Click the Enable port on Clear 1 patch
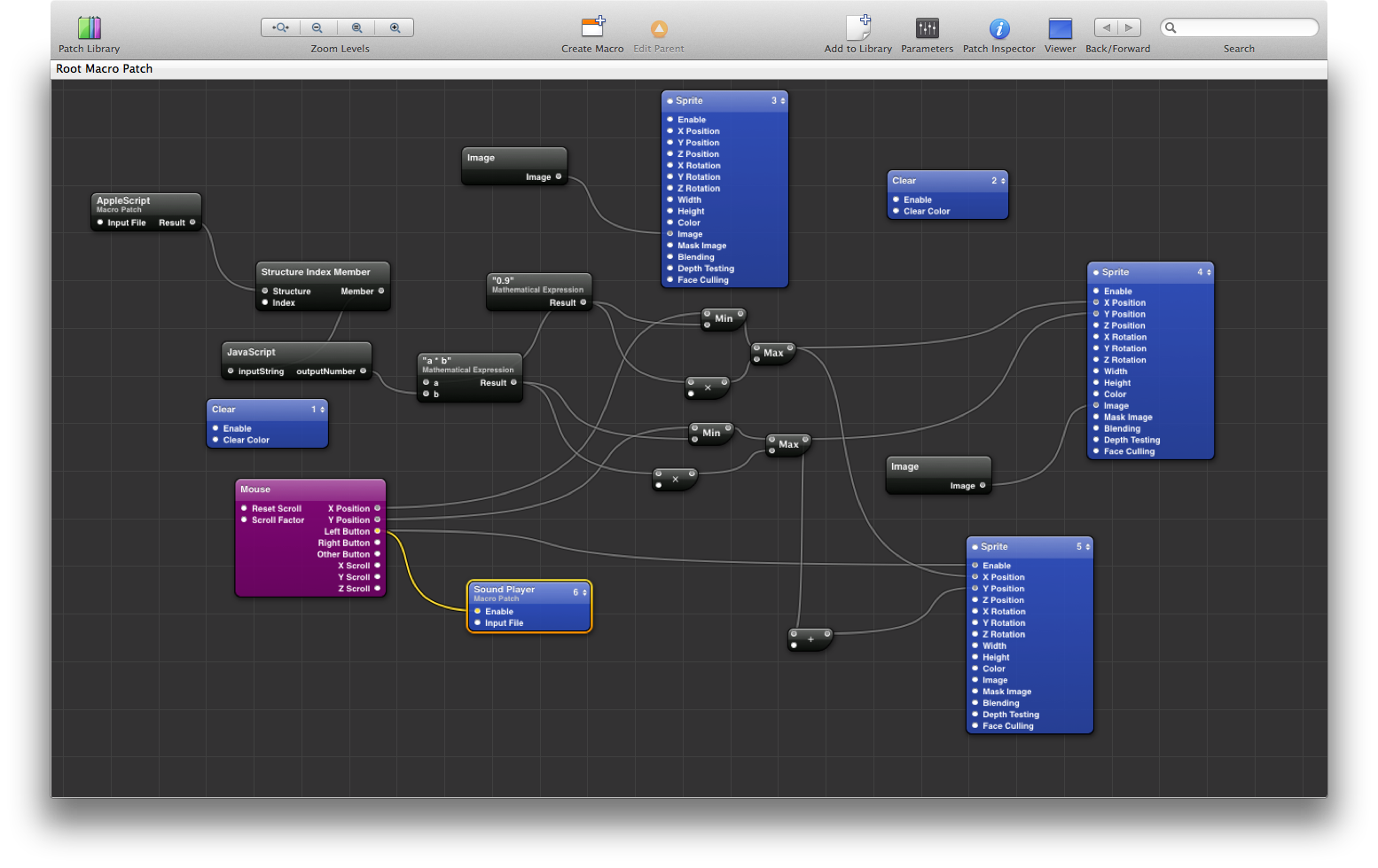The image size is (1378, 868). pyautogui.click(x=215, y=428)
